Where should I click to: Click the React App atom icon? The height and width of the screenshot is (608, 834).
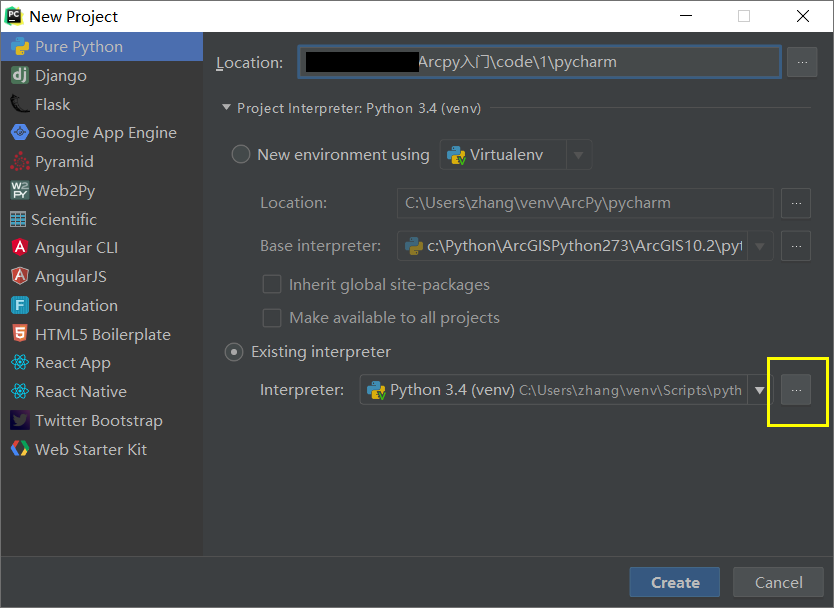click(20, 363)
